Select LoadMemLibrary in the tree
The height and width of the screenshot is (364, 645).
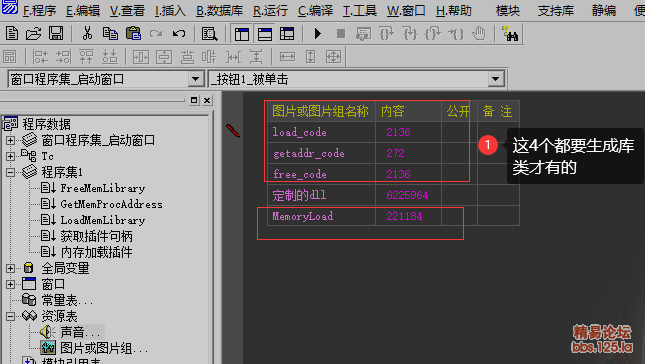tap(103, 220)
